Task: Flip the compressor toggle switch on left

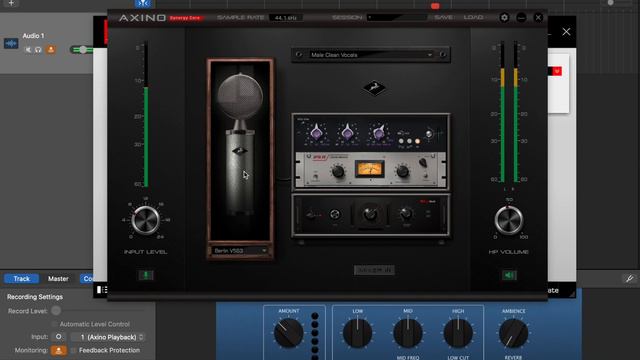Action: (x=316, y=176)
